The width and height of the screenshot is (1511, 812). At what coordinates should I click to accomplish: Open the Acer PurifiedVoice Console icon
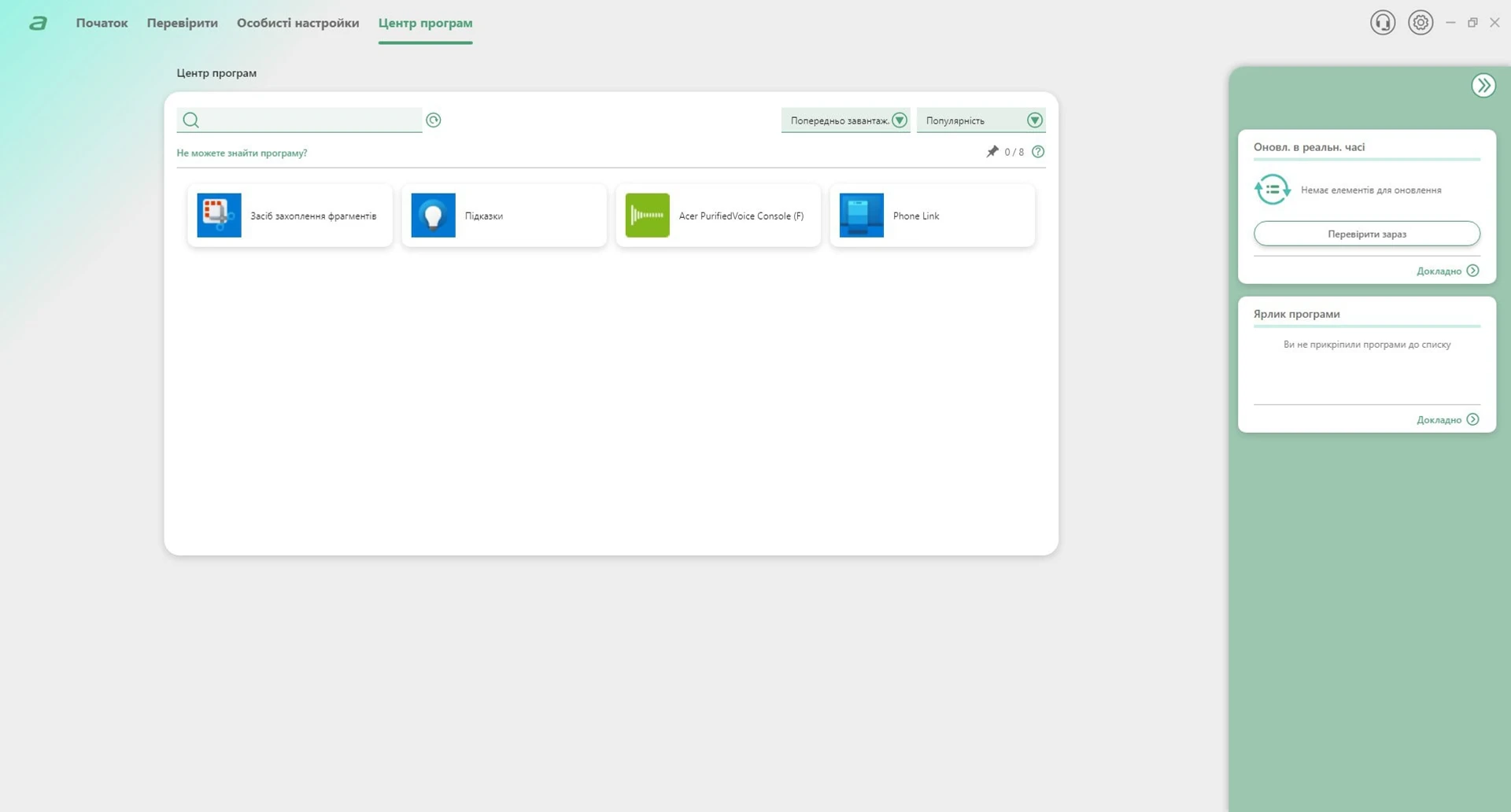click(647, 216)
